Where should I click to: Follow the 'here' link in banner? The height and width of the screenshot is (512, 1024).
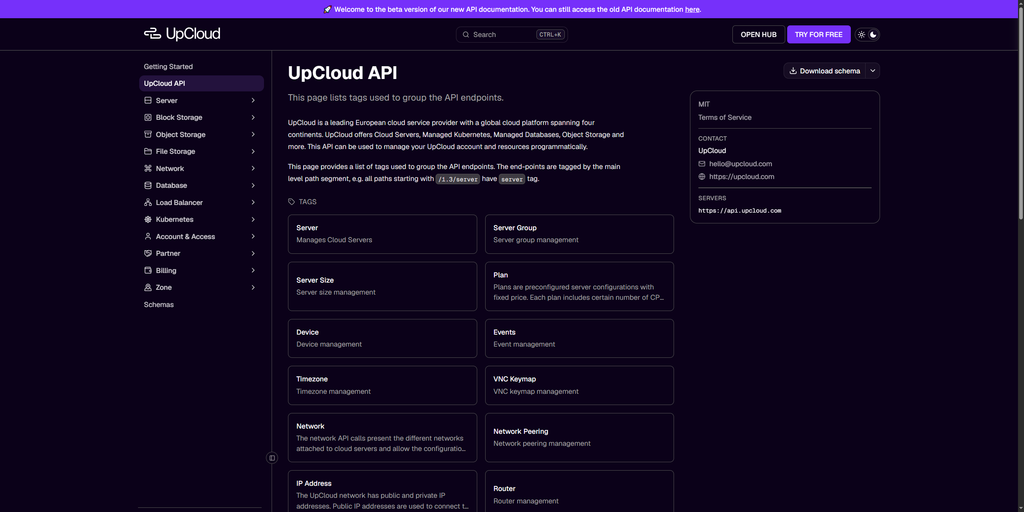(692, 9)
